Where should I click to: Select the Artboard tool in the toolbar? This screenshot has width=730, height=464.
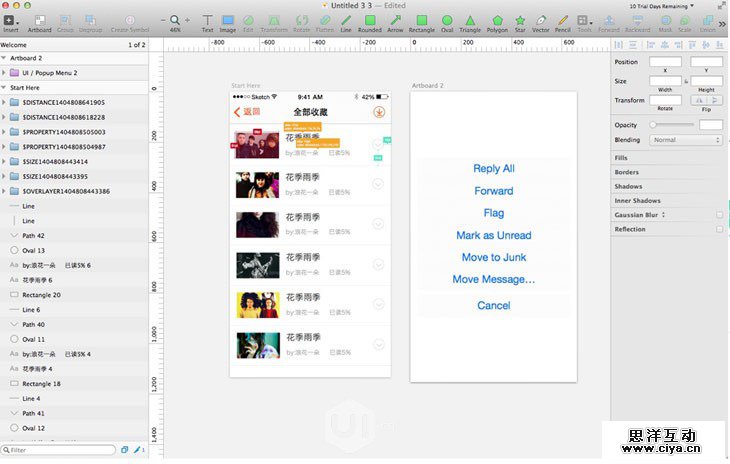click(40, 20)
